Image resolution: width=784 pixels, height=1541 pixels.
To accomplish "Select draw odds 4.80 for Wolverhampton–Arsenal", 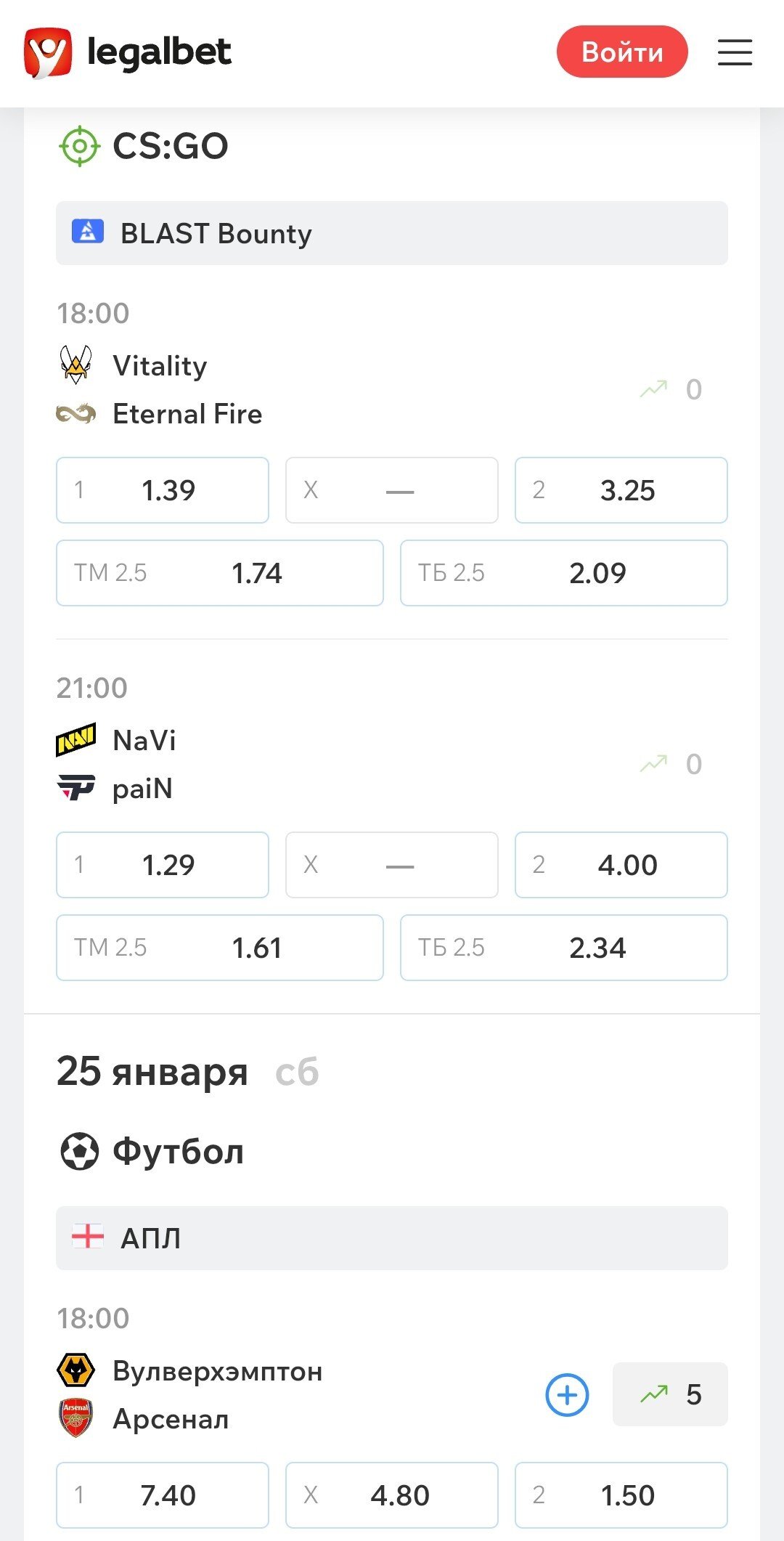I will (x=392, y=1495).
